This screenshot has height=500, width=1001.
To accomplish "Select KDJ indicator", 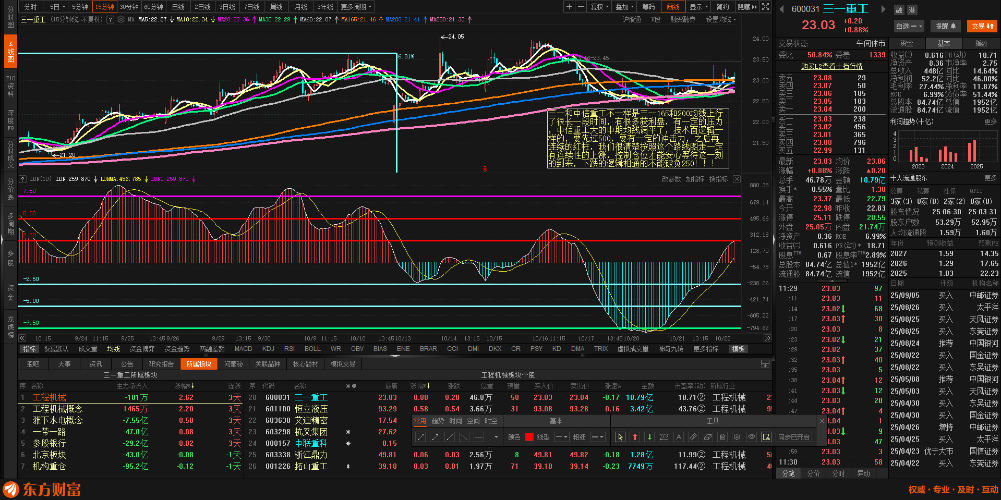I will (268, 349).
